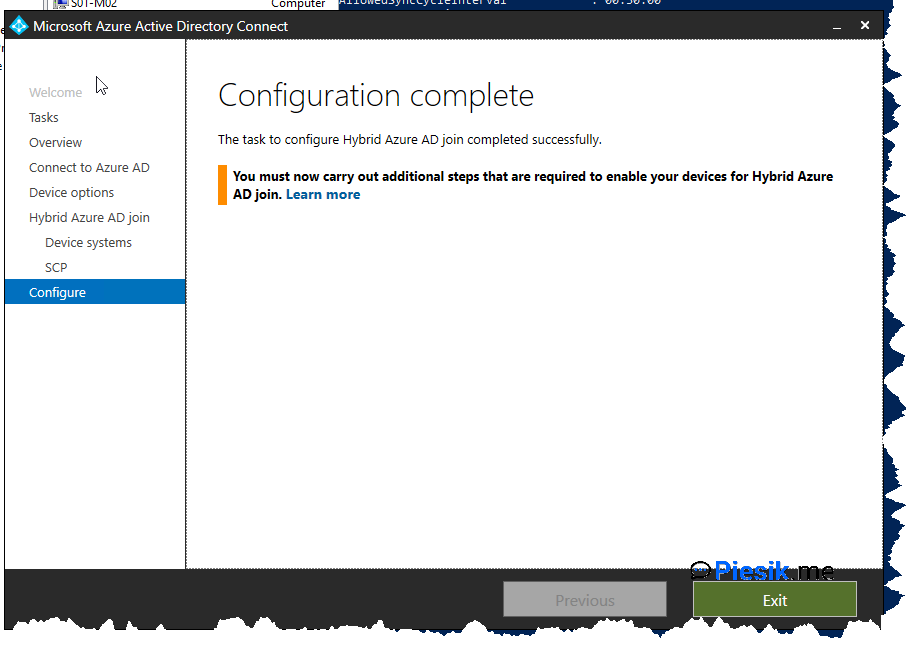
Task: Open the Learn more link
Action: [x=322, y=195]
